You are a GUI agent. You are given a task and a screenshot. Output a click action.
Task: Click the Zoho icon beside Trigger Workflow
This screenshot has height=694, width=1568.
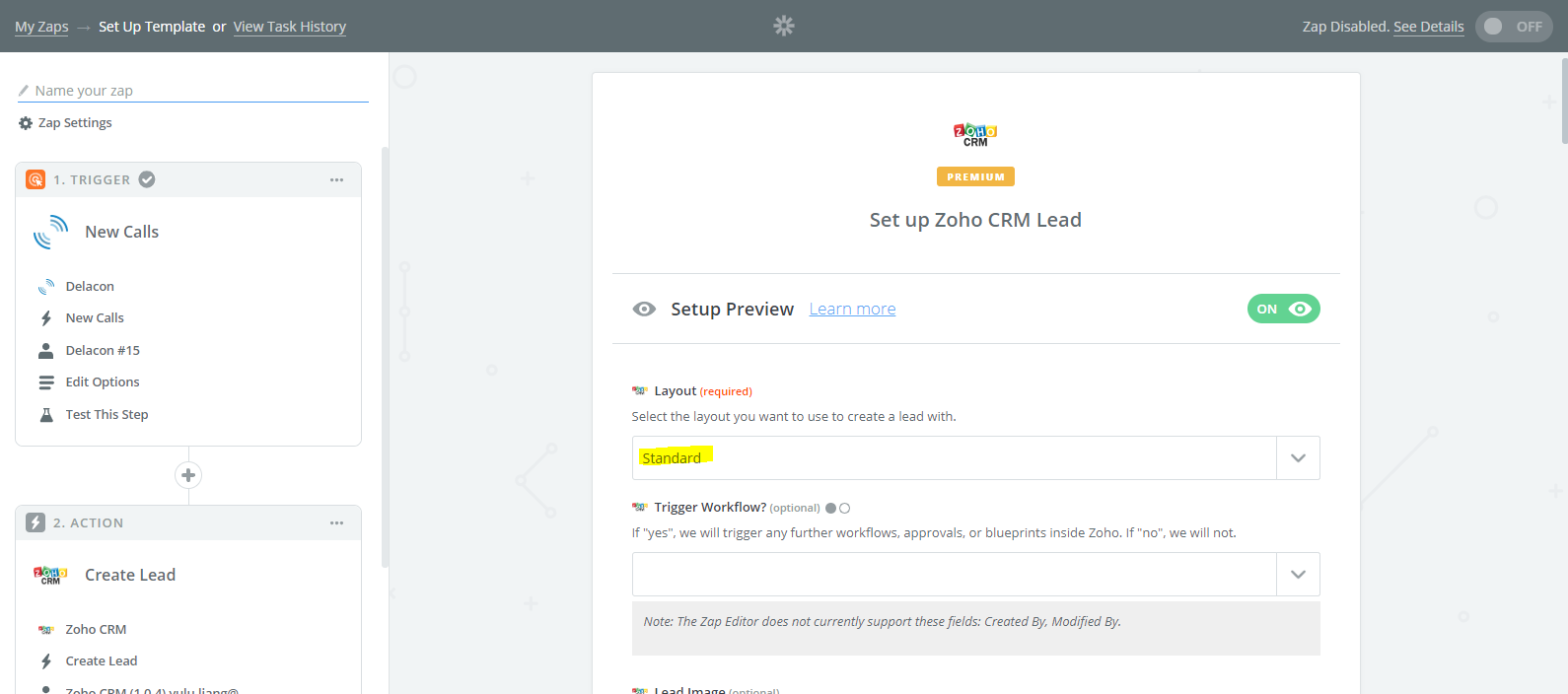click(640, 508)
